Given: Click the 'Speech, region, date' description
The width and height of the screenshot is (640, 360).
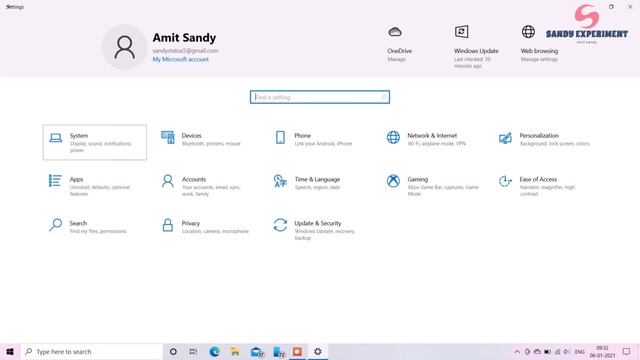Looking at the screenshot, I should (317, 187).
